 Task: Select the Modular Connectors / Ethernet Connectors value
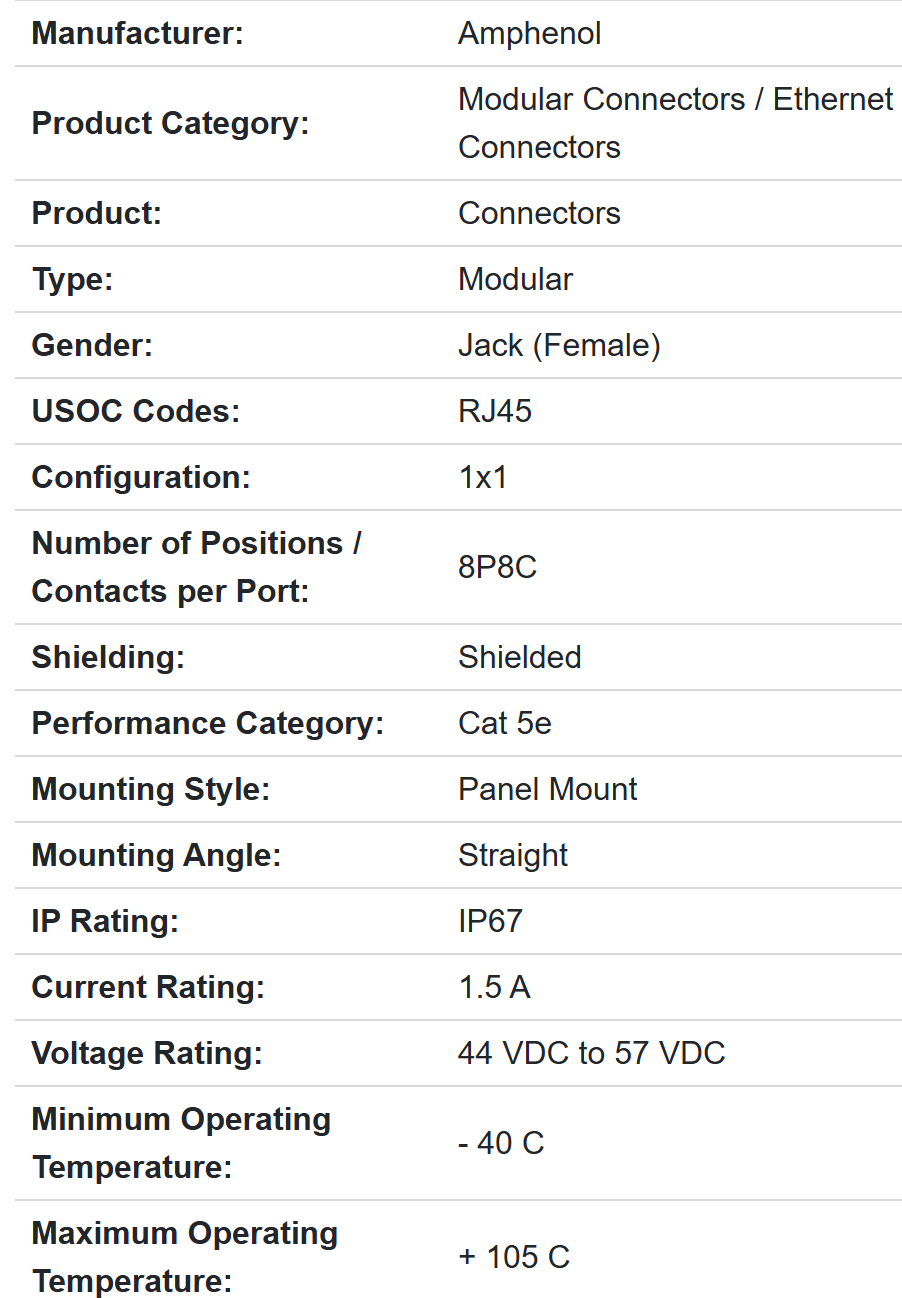pyautogui.click(x=675, y=123)
